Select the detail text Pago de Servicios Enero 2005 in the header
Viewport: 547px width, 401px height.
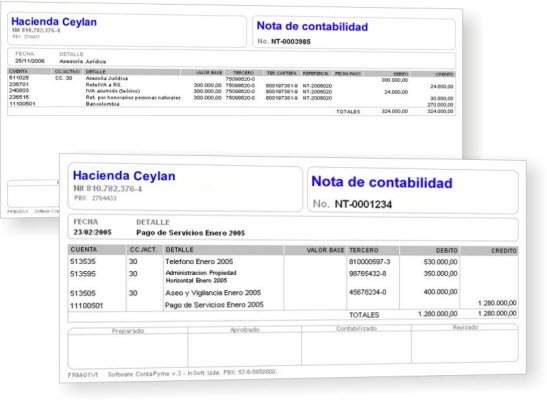[190, 233]
